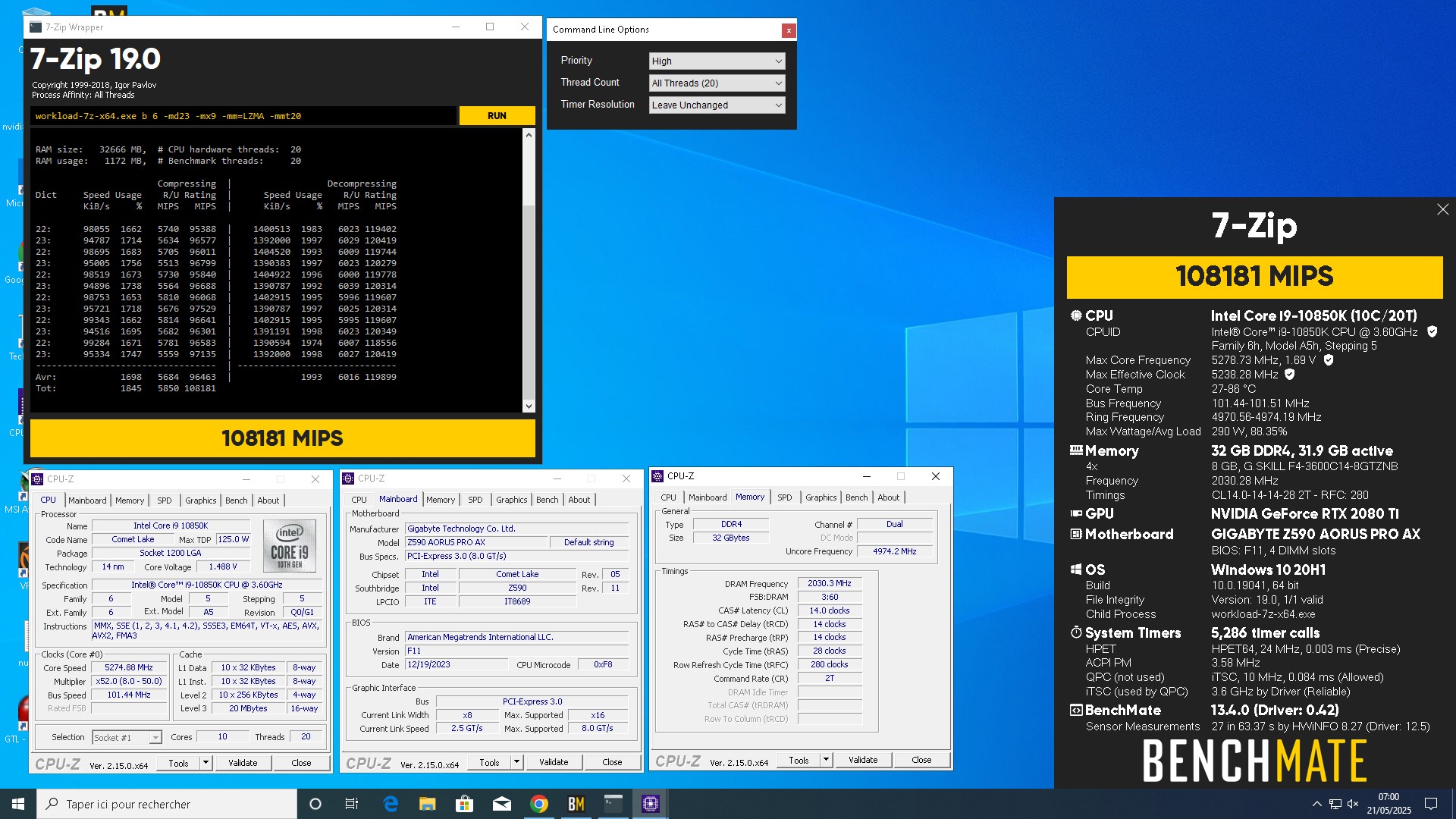1456x819 pixels.
Task: Open the SPD tab in first CPU-Z window
Action: [x=164, y=500]
